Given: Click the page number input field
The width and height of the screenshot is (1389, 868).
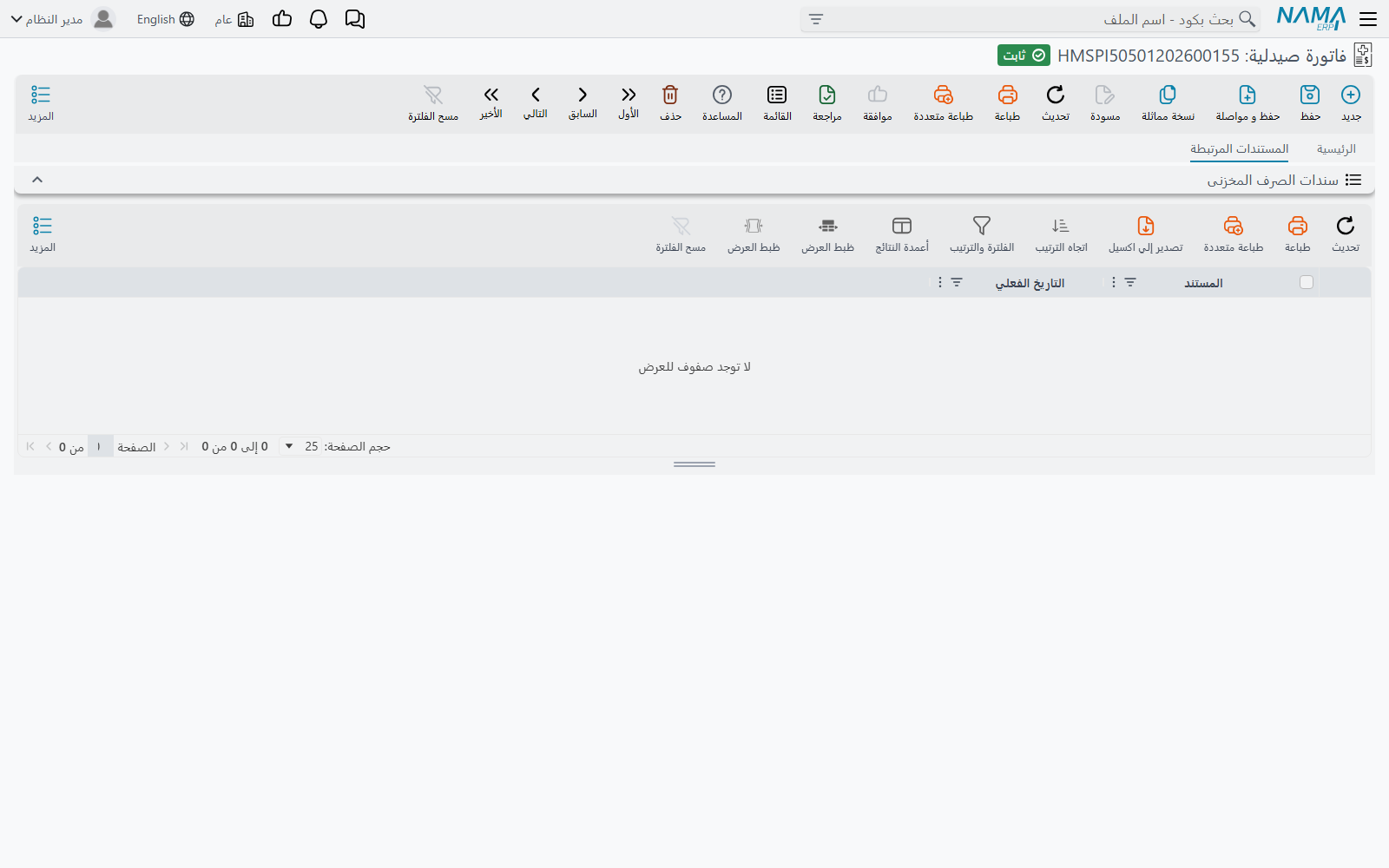Looking at the screenshot, I should (x=100, y=446).
